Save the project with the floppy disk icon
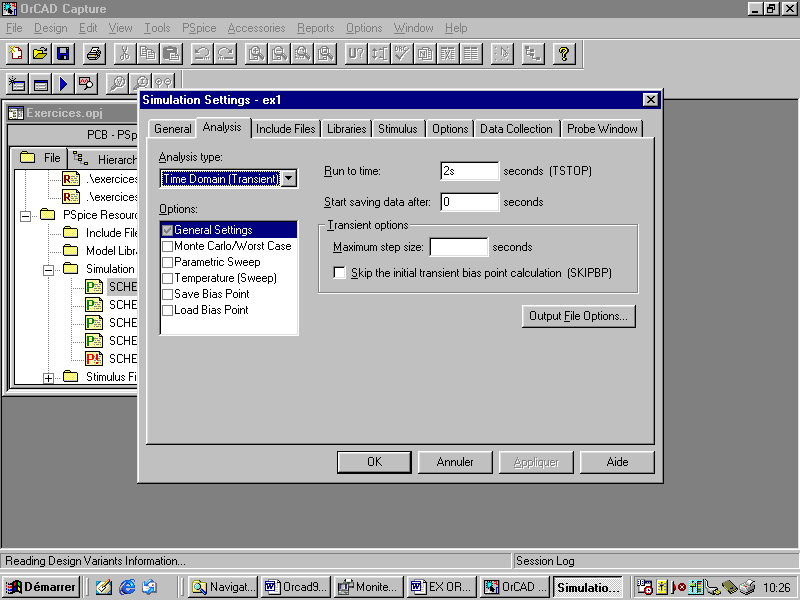Image resolution: width=800 pixels, height=600 pixels. [63, 54]
